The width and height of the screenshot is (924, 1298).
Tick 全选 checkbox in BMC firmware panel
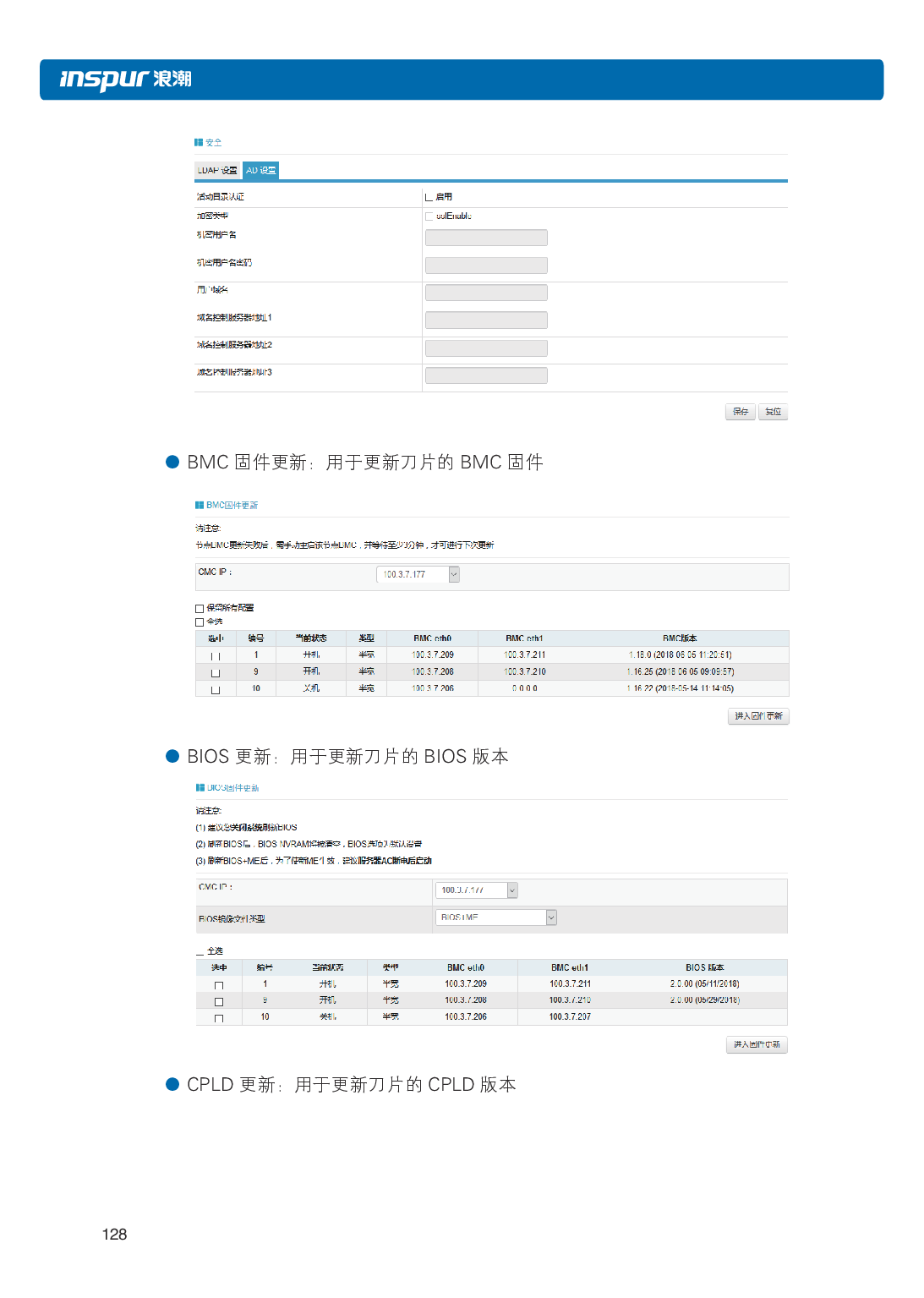coord(200,622)
